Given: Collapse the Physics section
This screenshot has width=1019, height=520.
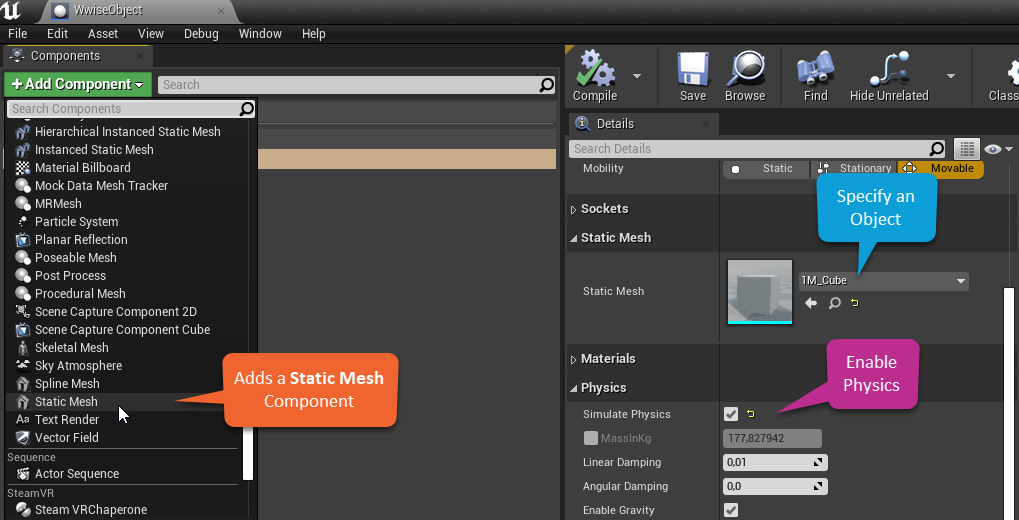Looking at the screenshot, I should pyautogui.click(x=573, y=389).
